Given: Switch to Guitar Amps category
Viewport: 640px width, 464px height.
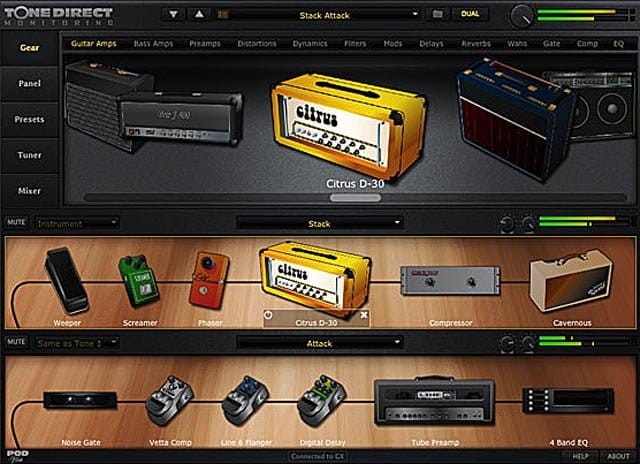Looking at the screenshot, I should [x=93, y=44].
